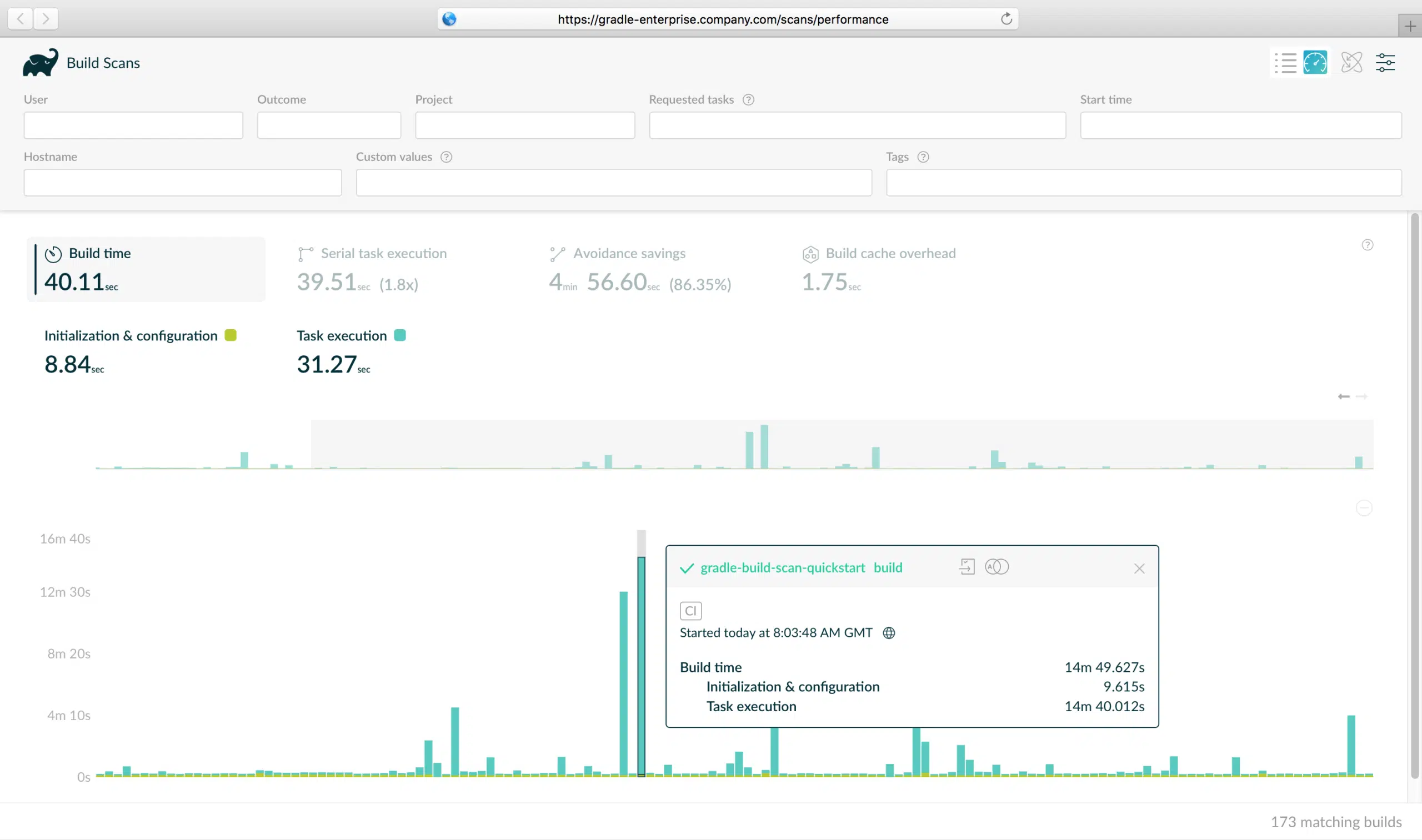The width and height of the screenshot is (1422, 840).
Task: Focus the Project filter field
Action: point(525,125)
